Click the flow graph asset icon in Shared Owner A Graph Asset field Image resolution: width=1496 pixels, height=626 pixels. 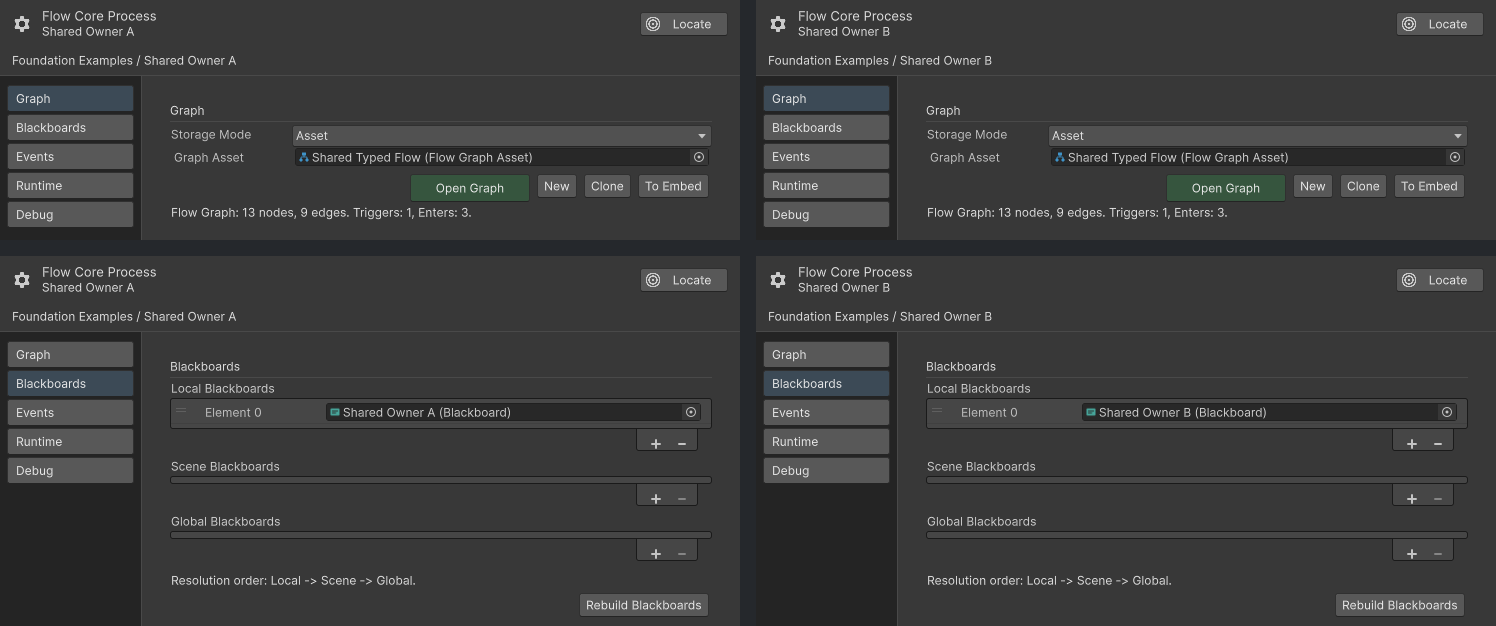[x=304, y=157]
